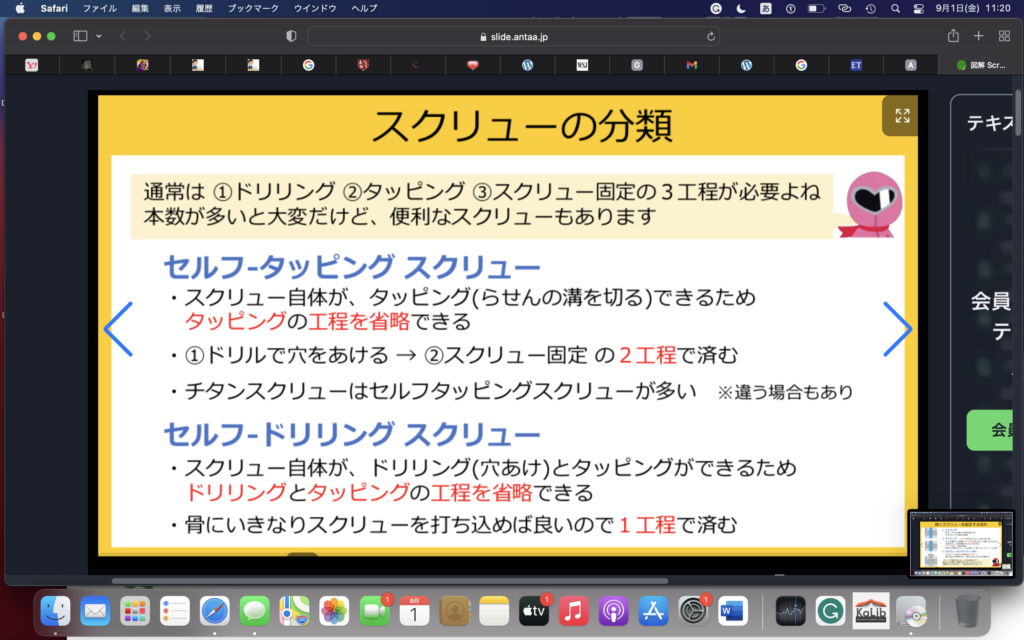Switch to the Gmail tab
Screen dimensions: 1024x640
[691, 65]
